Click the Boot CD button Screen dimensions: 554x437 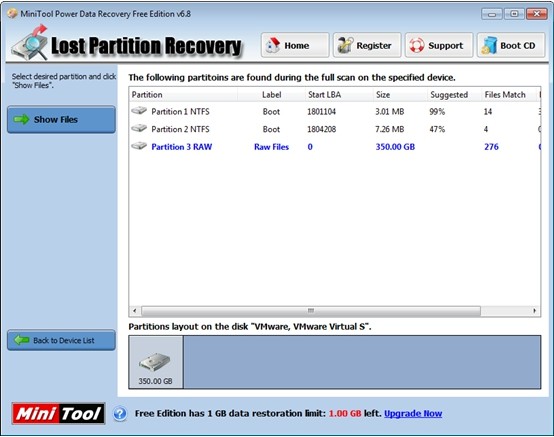click(511, 45)
